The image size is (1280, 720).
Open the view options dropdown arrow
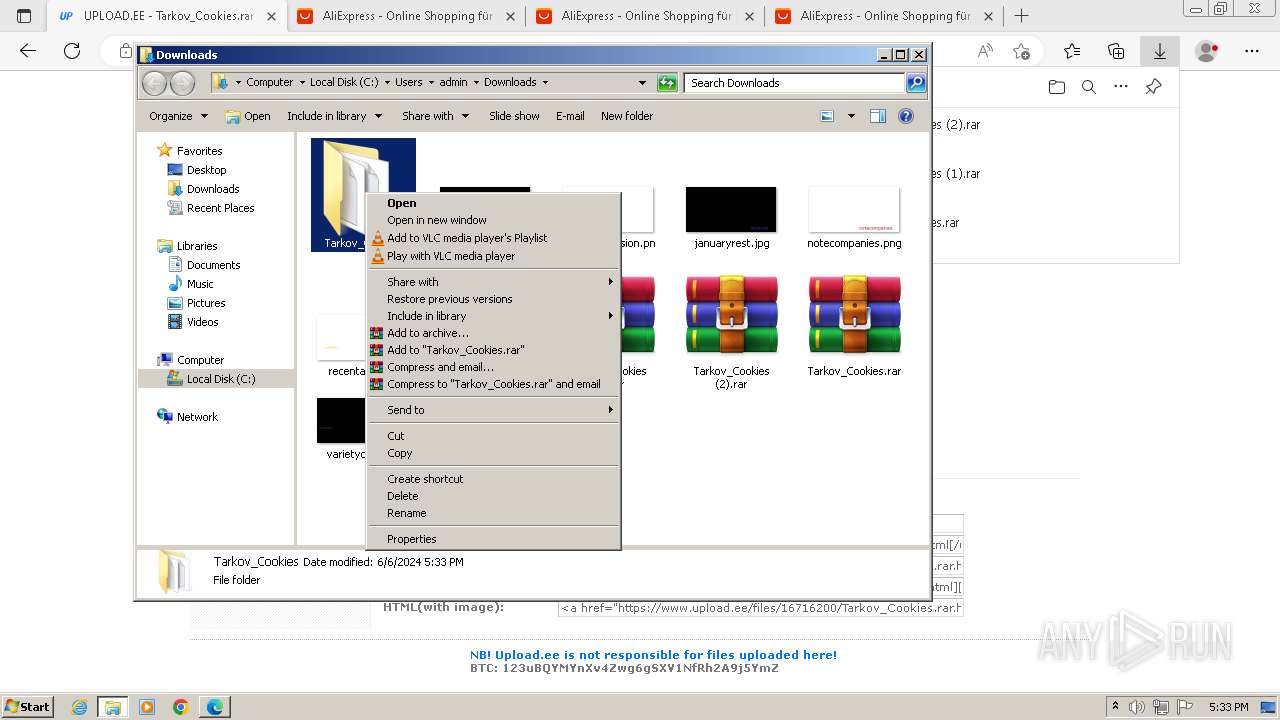(851, 116)
